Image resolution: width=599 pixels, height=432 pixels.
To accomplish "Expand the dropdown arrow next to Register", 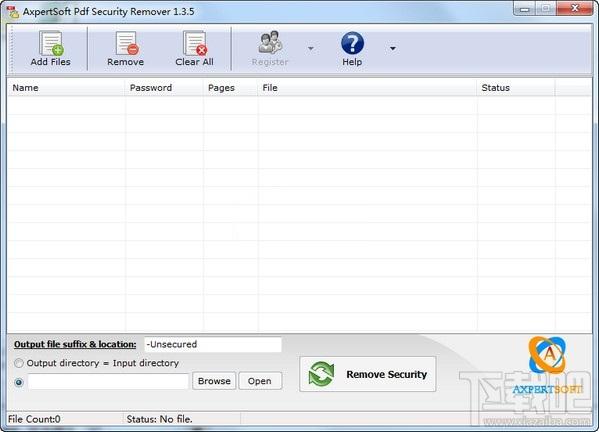I will point(311,49).
